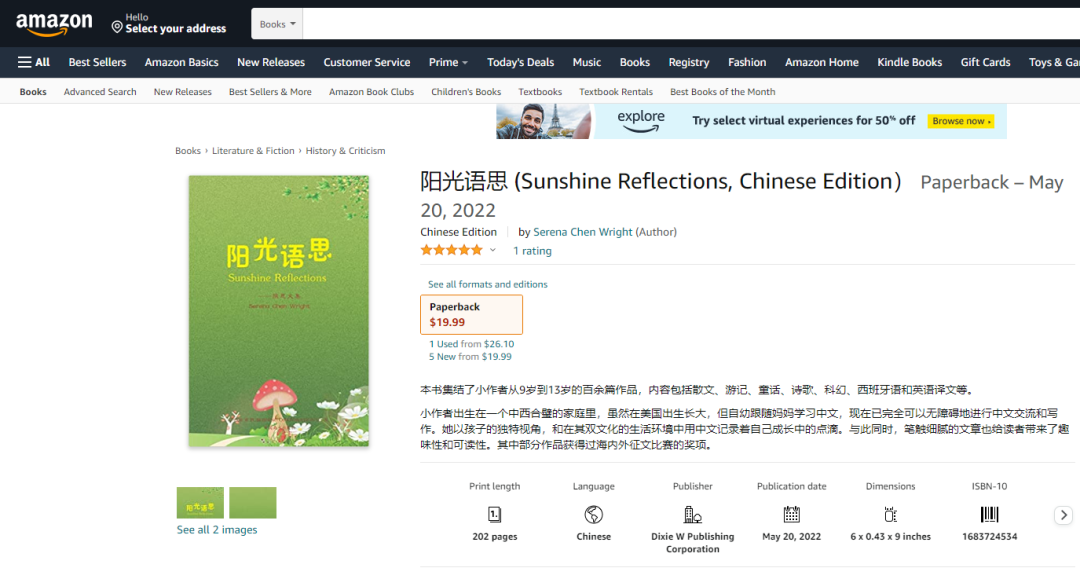1080x568 pixels.
Task: Open Best Sellers & More subnav item
Action: pos(270,92)
